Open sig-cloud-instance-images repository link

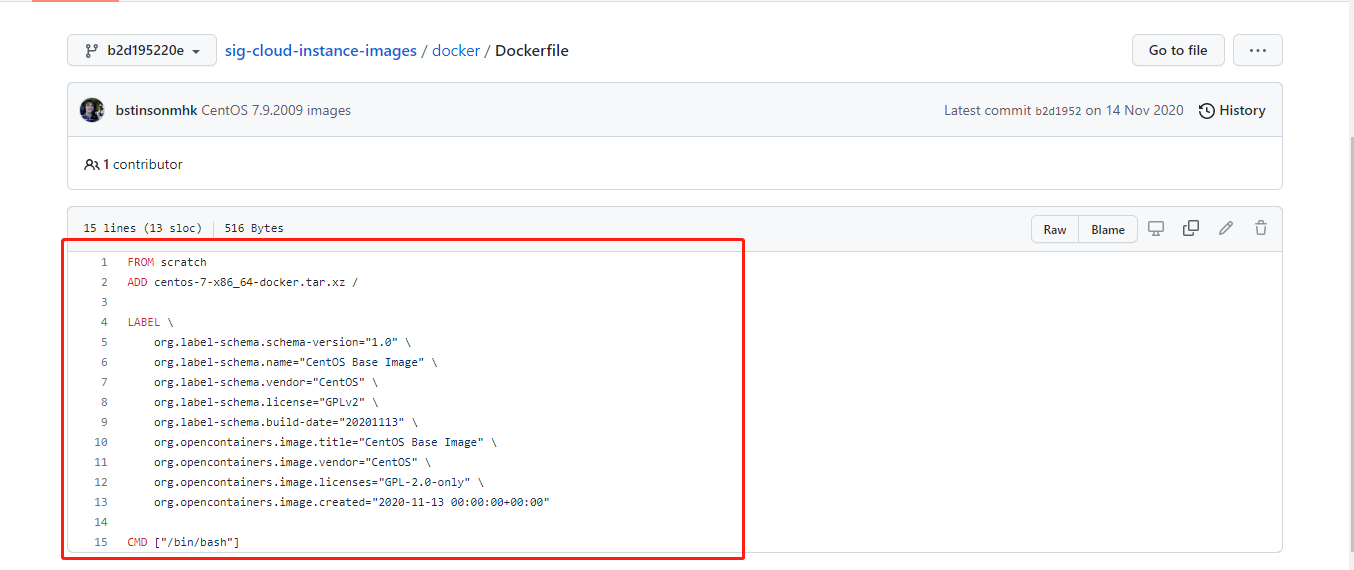coord(320,50)
